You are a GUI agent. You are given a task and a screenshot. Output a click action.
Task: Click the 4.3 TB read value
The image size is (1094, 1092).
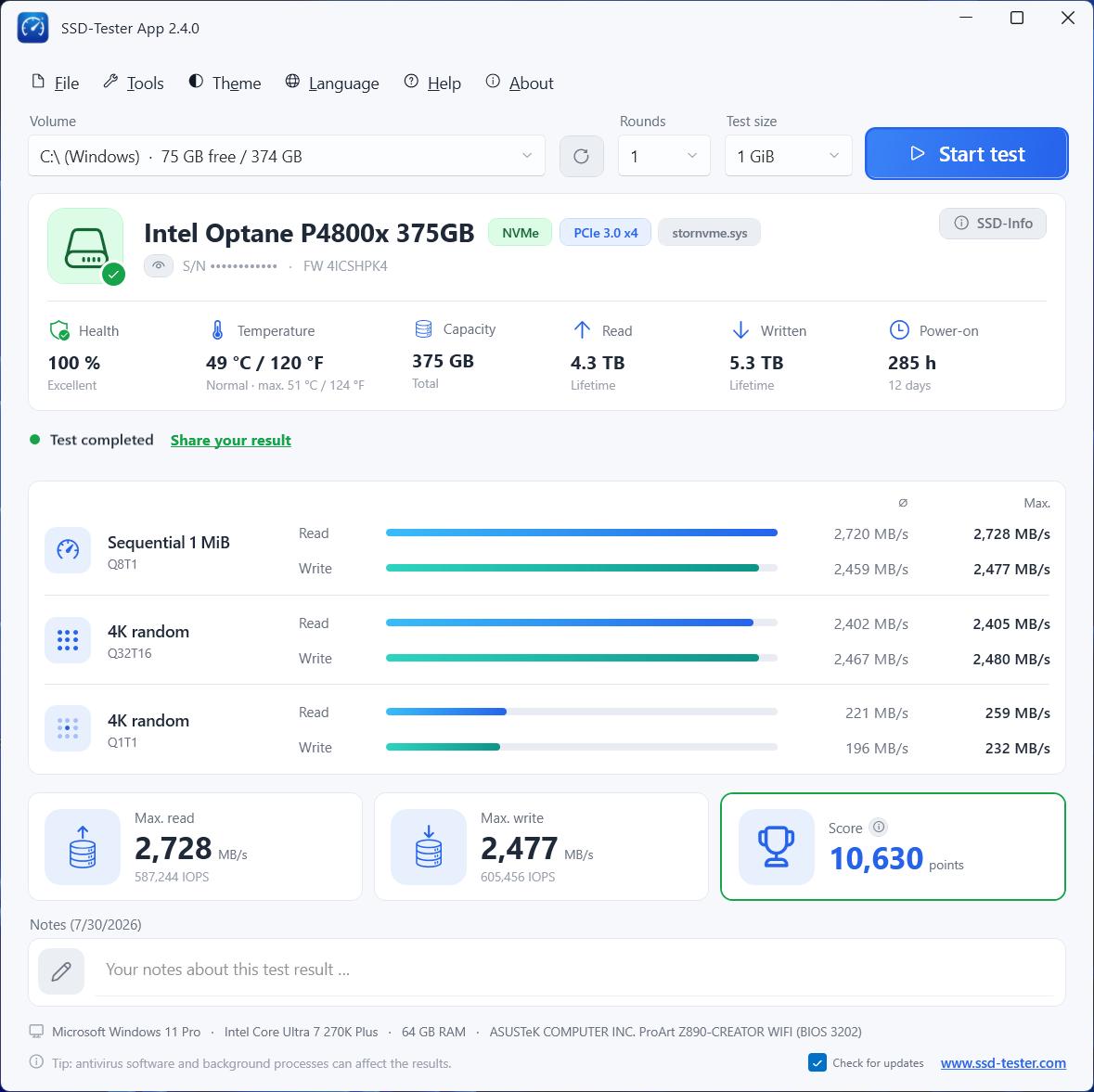coord(598,363)
